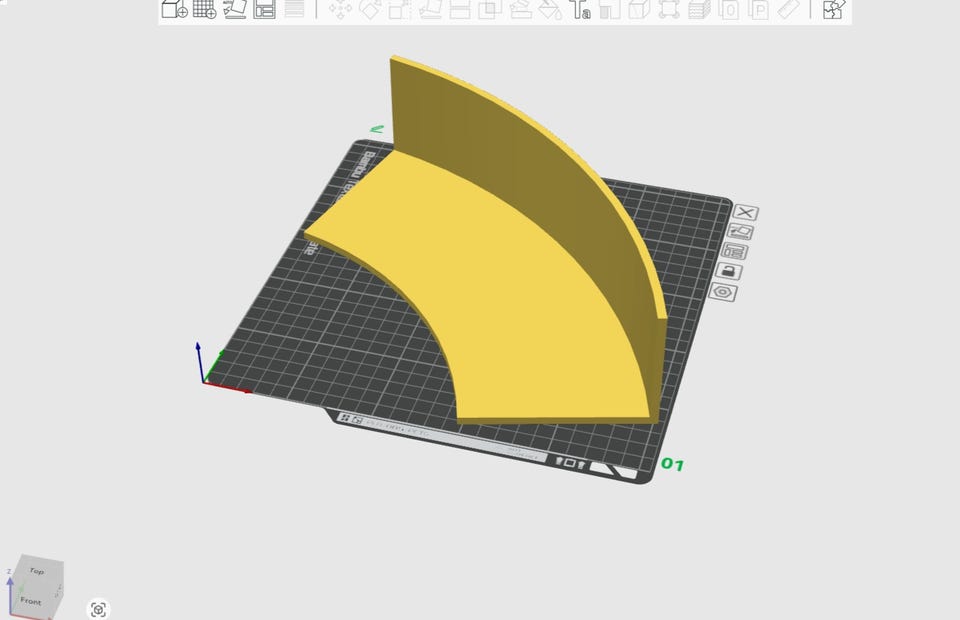This screenshot has width=960, height=620.
Task: Click the toolbar icon showing digit 0
Action: (729, 10)
